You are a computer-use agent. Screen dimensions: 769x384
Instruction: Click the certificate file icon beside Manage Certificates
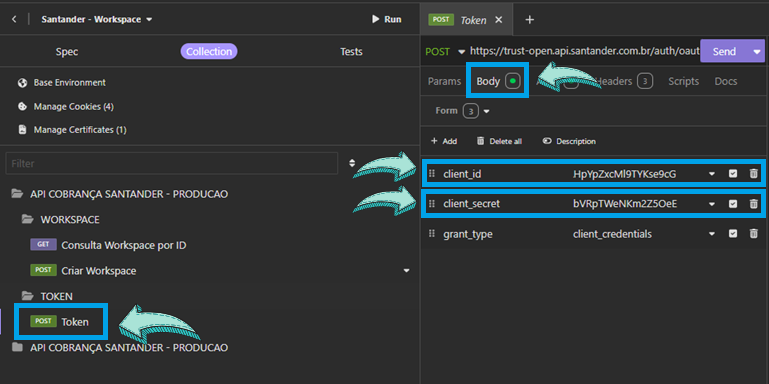(22, 130)
